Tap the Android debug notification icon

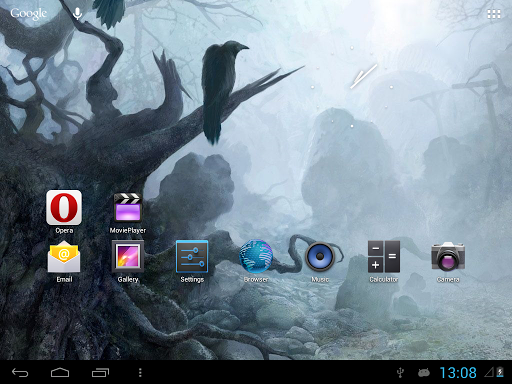click(x=424, y=373)
